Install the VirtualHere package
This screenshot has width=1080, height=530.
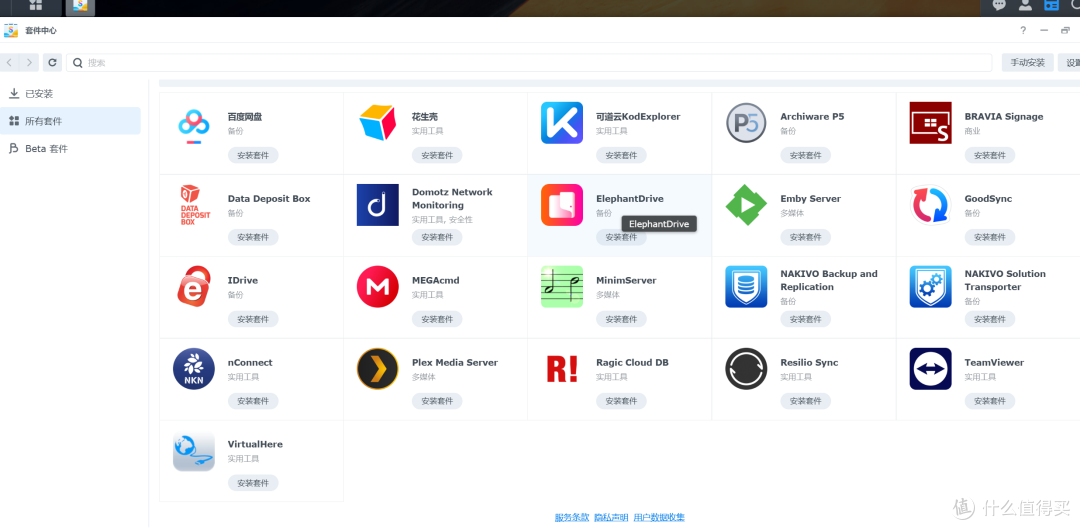click(x=253, y=483)
